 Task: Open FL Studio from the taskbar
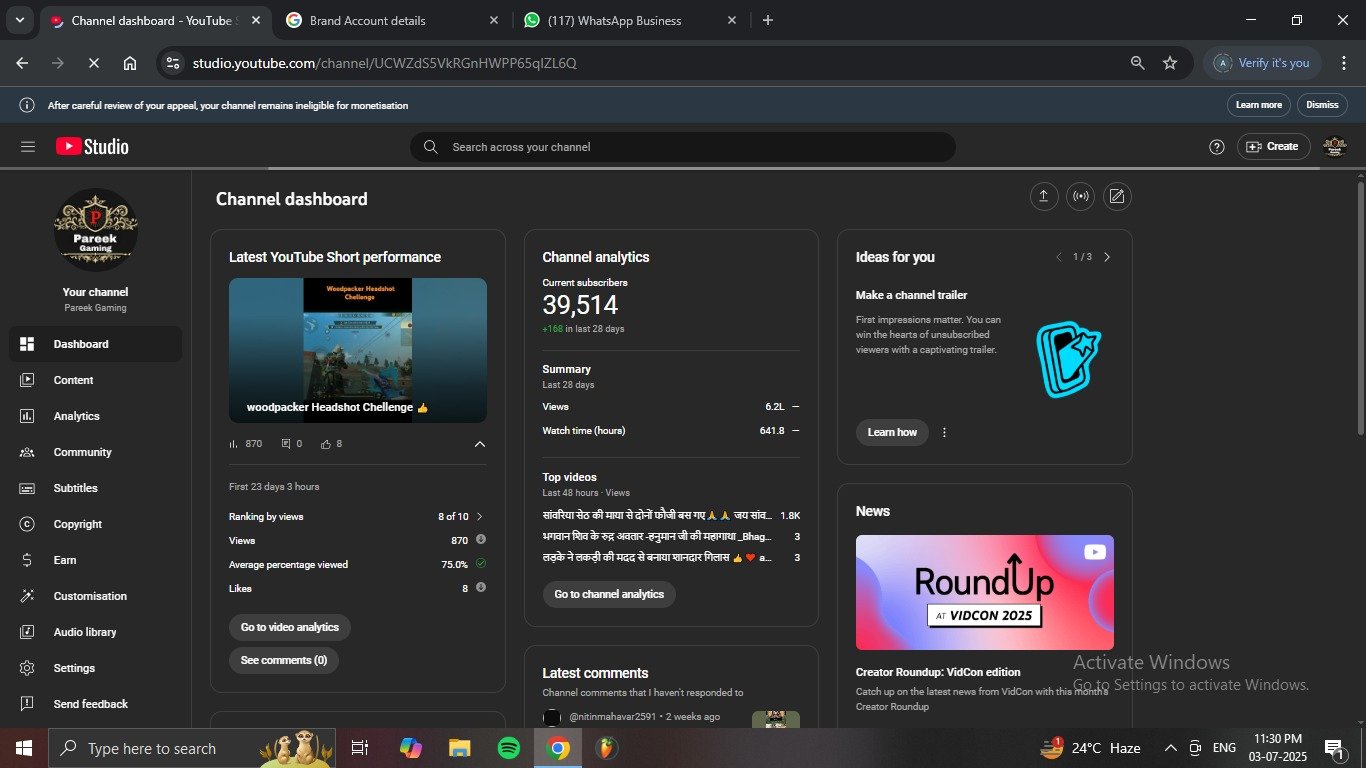pos(606,748)
